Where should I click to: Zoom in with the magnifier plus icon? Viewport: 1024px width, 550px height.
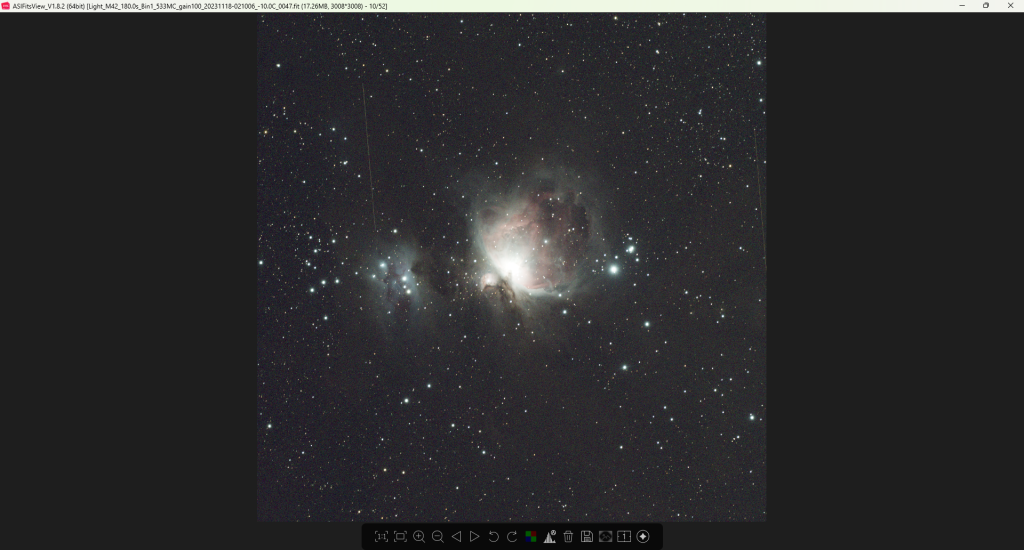(419, 537)
